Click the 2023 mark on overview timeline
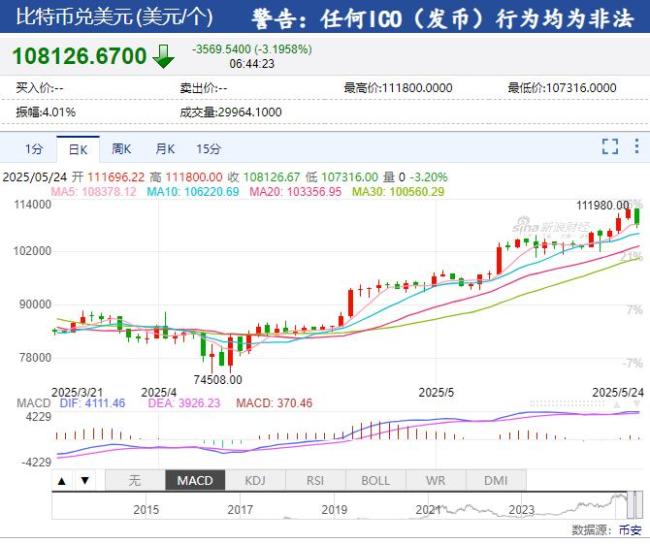Viewport: 650px width, 544px height. pyautogui.click(x=522, y=510)
